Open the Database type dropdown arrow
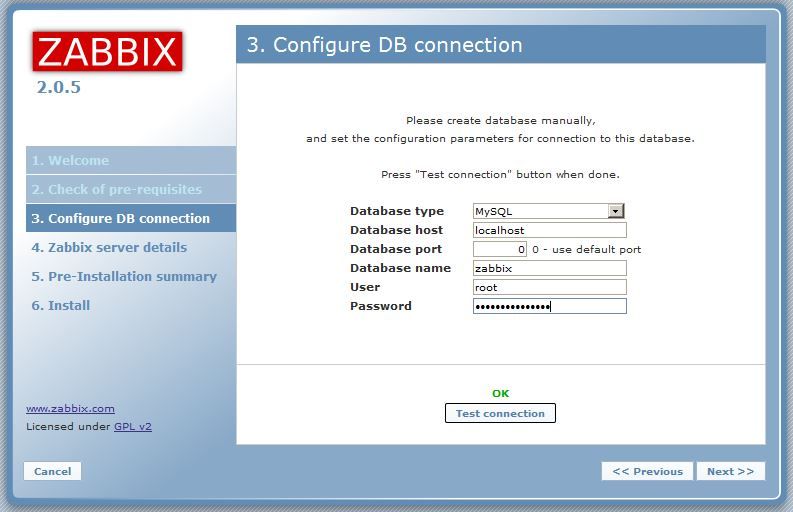Viewport: 793px width, 512px height. point(615,211)
